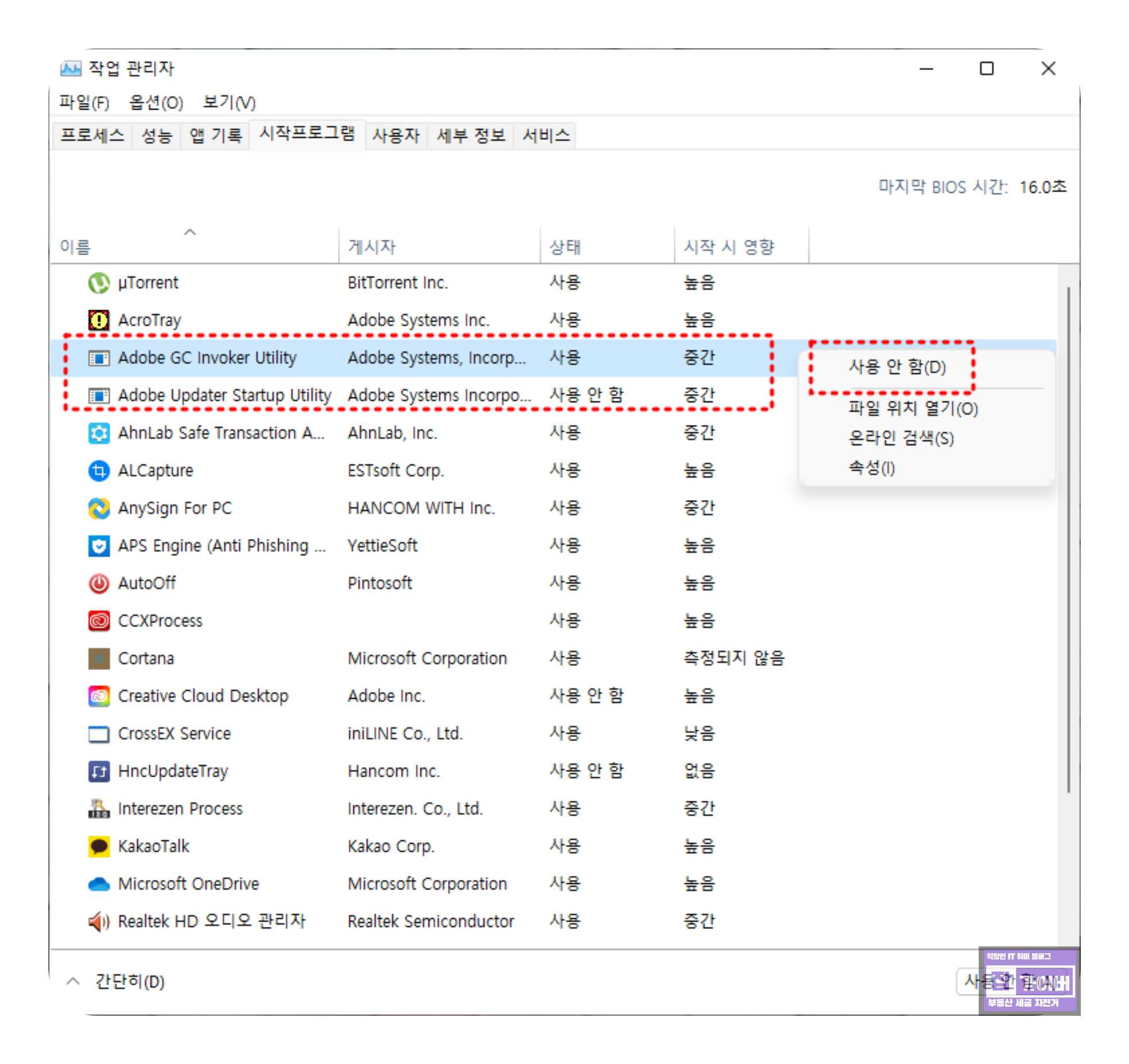This screenshot has height=1064, width=1129.
Task: Click the µTorrent startup entry icon
Action: pos(99,283)
